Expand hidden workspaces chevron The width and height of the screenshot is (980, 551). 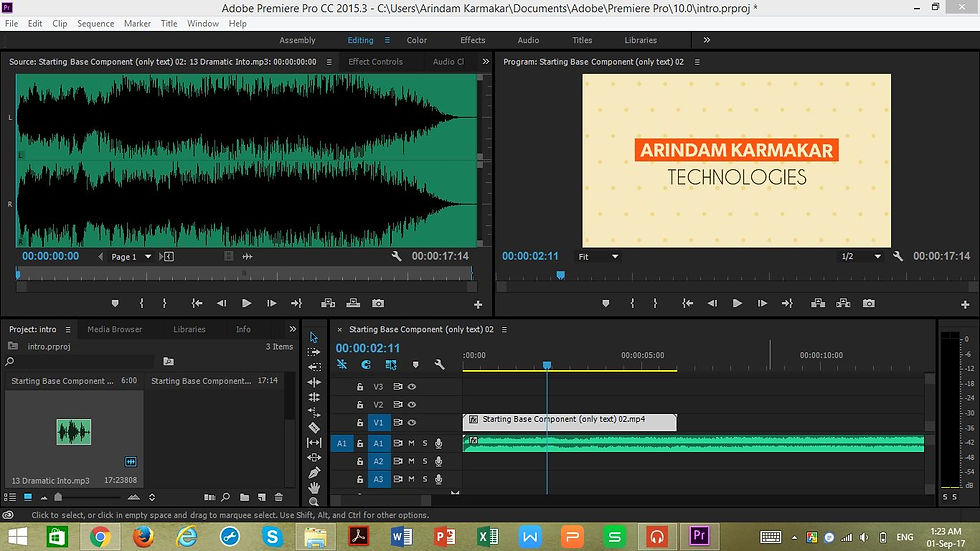[x=707, y=40]
